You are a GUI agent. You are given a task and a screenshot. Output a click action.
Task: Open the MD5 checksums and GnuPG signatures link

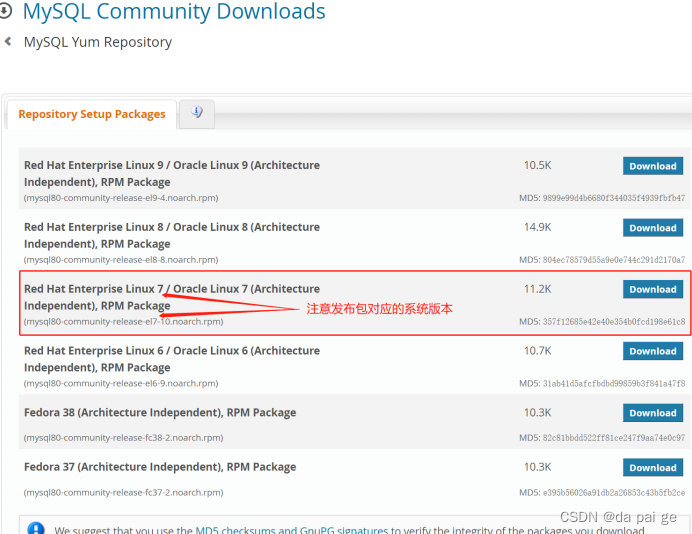[291, 529]
